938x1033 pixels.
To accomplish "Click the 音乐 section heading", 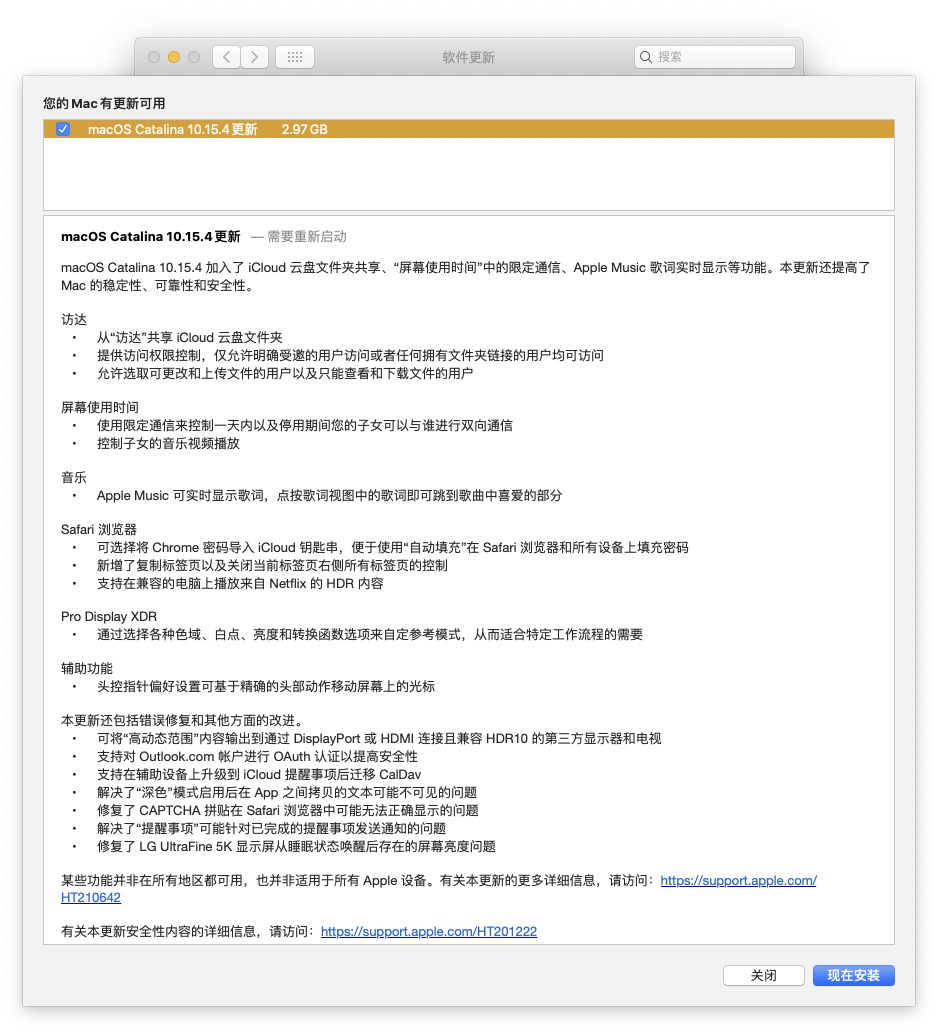I will click(x=74, y=477).
